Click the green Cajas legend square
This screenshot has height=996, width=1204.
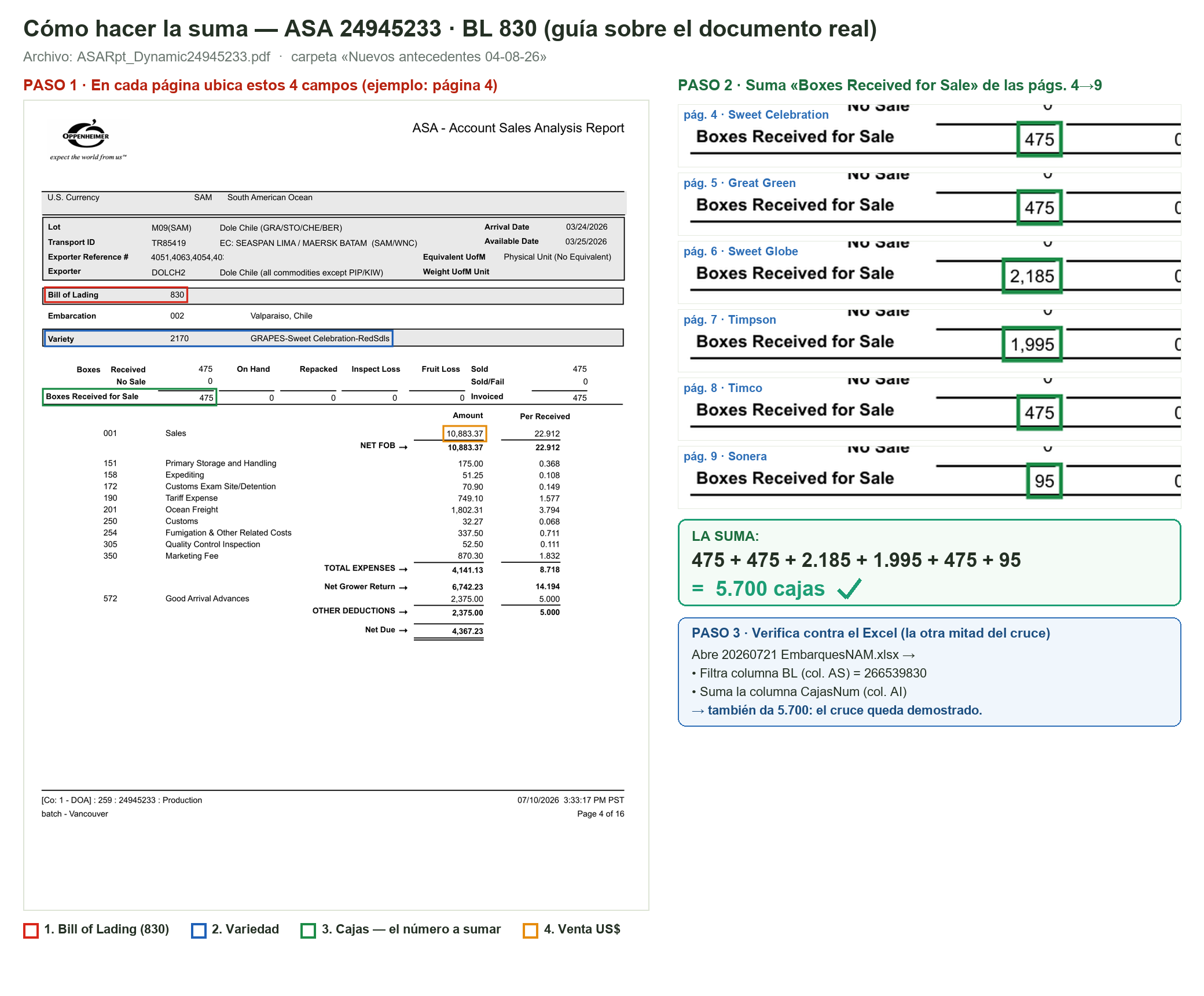(x=308, y=930)
